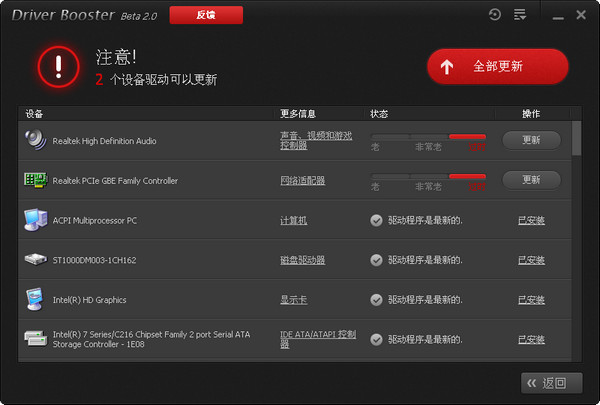Select the ACPI Multiprocessor PC text
The image size is (600, 405).
coord(95,220)
